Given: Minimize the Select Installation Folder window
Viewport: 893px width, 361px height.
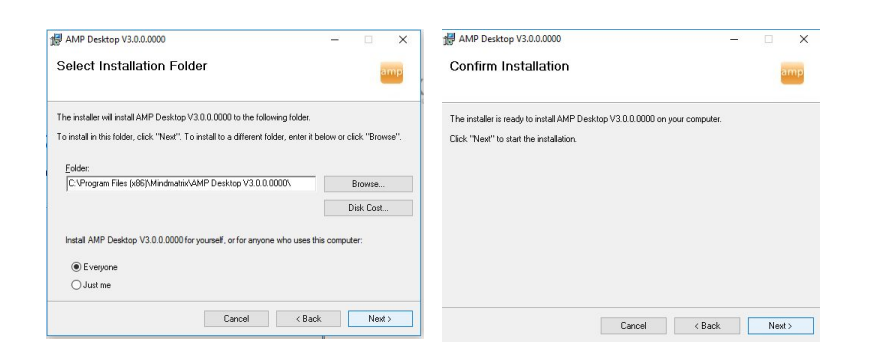Looking at the screenshot, I should [x=335, y=40].
